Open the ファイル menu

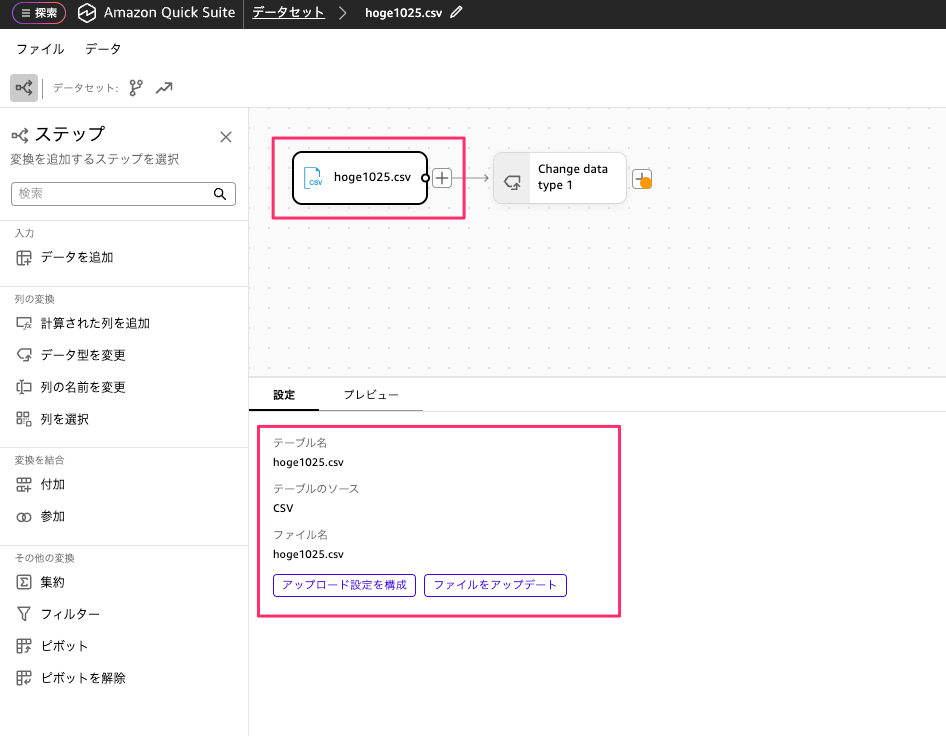click(x=40, y=49)
